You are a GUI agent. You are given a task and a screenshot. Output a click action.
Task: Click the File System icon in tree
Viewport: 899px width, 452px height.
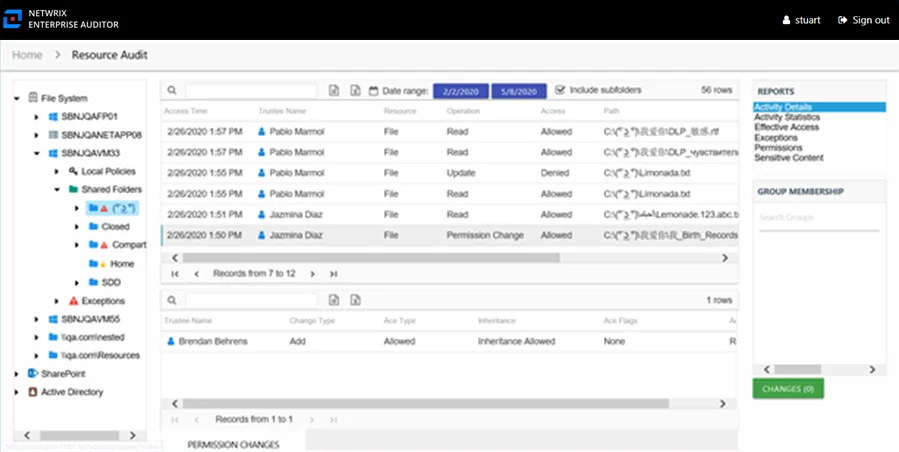coord(33,98)
